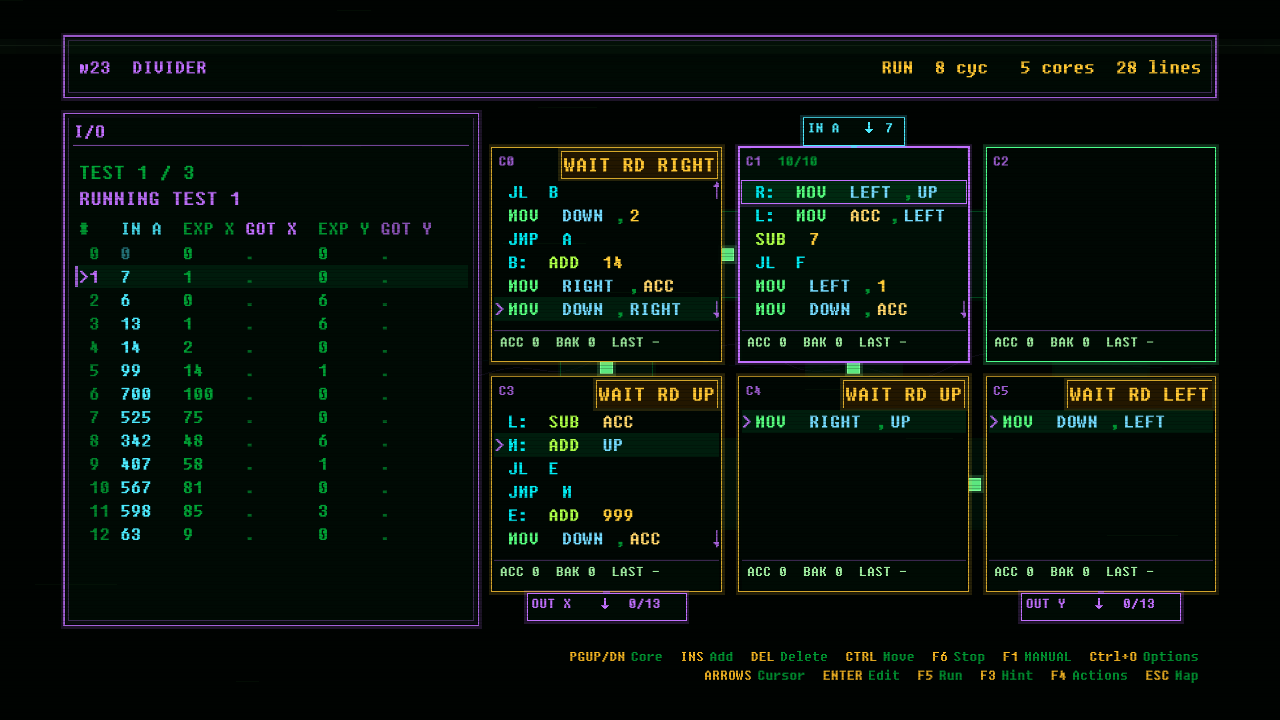
Task: Select line 'JL F' in C1
Action: click(854, 263)
